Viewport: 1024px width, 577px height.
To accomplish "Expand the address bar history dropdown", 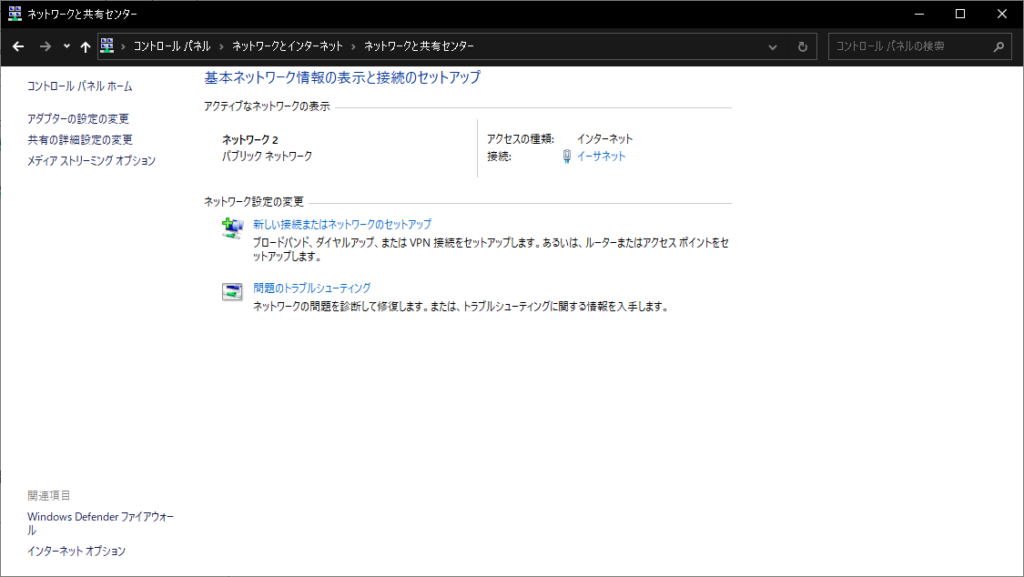I will click(773, 47).
